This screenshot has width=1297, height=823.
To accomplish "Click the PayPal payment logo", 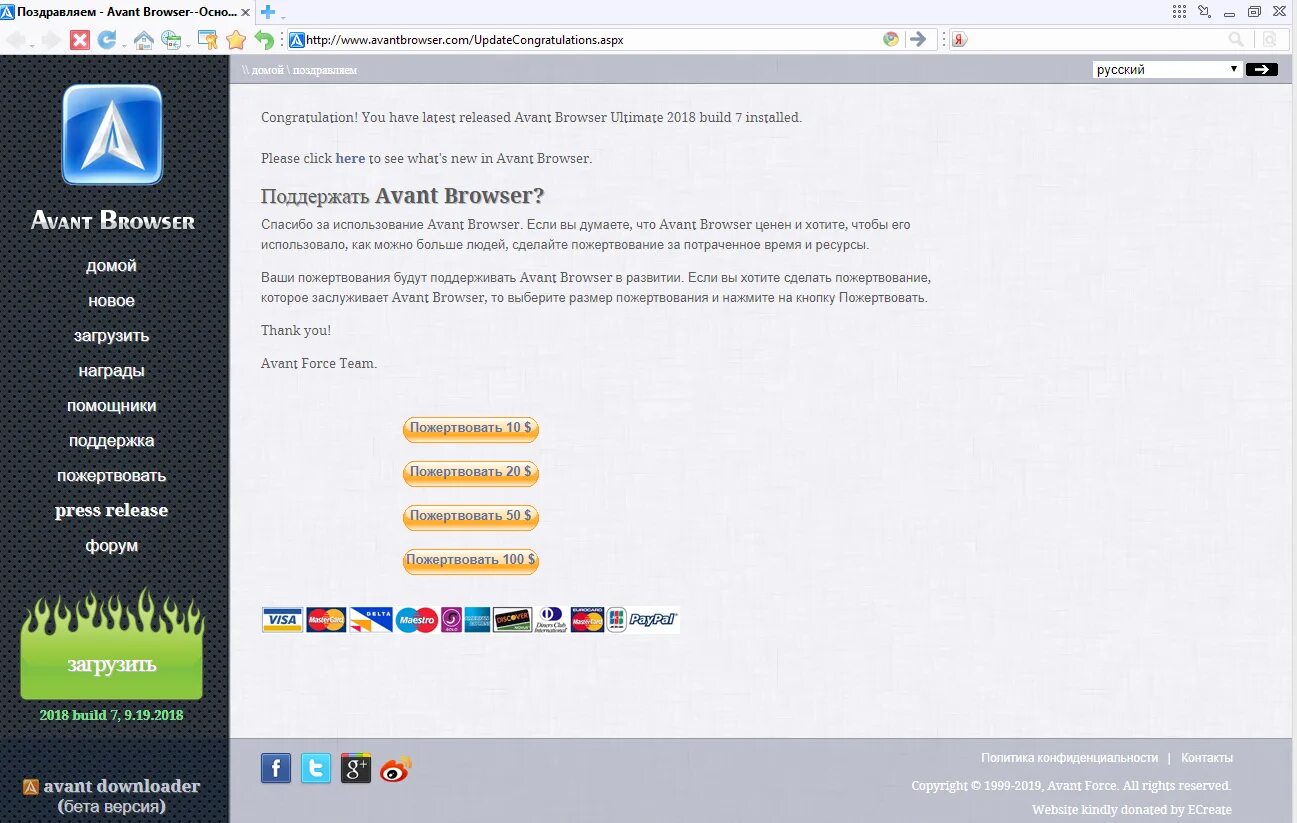I will 654,620.
